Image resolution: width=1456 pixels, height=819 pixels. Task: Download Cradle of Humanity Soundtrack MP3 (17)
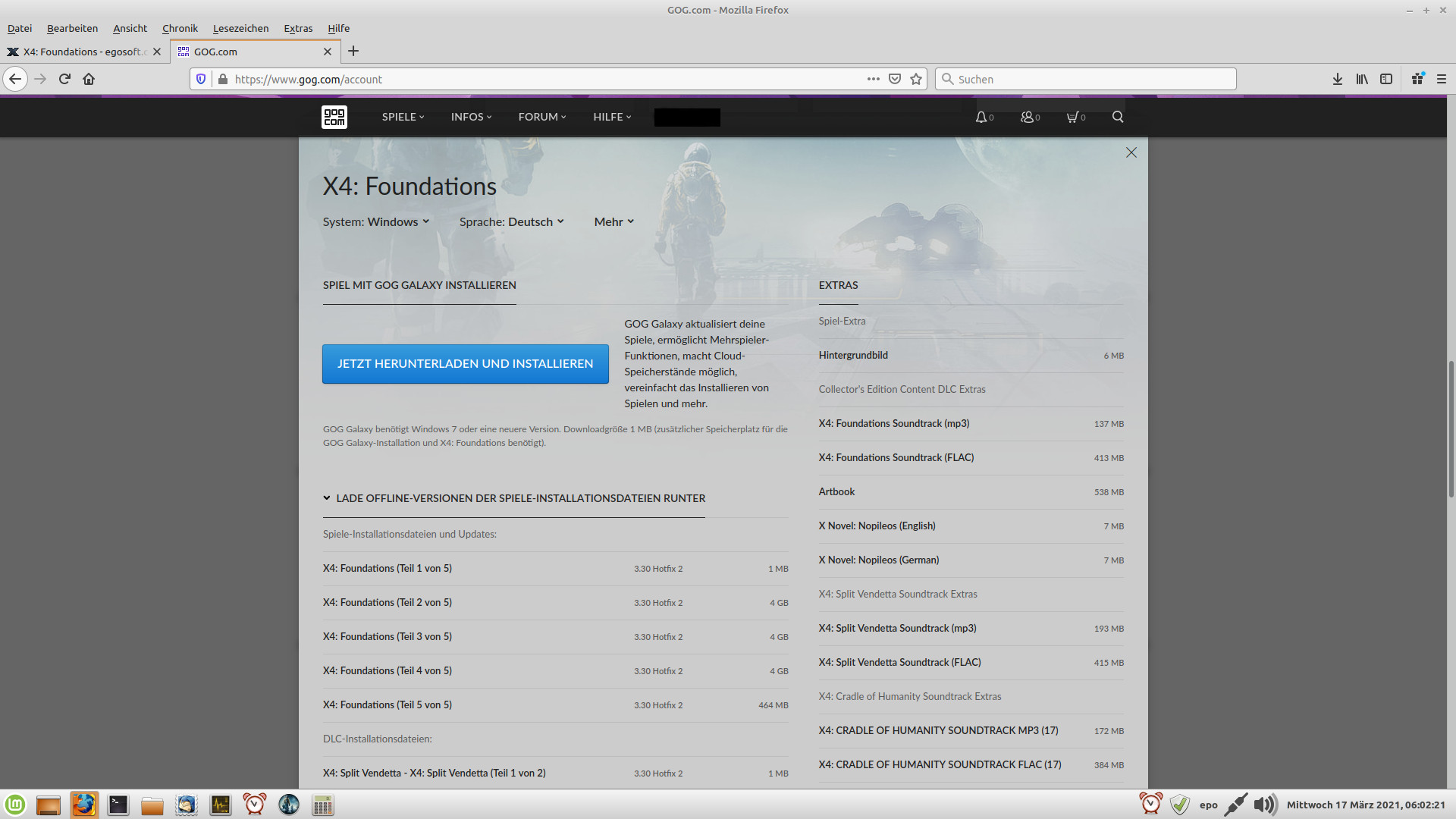(971, 731)
